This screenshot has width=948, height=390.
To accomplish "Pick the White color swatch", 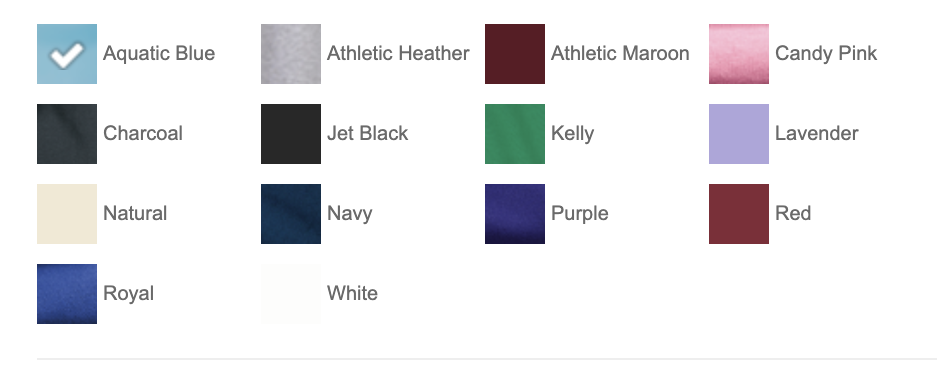I will coord(291,294).
